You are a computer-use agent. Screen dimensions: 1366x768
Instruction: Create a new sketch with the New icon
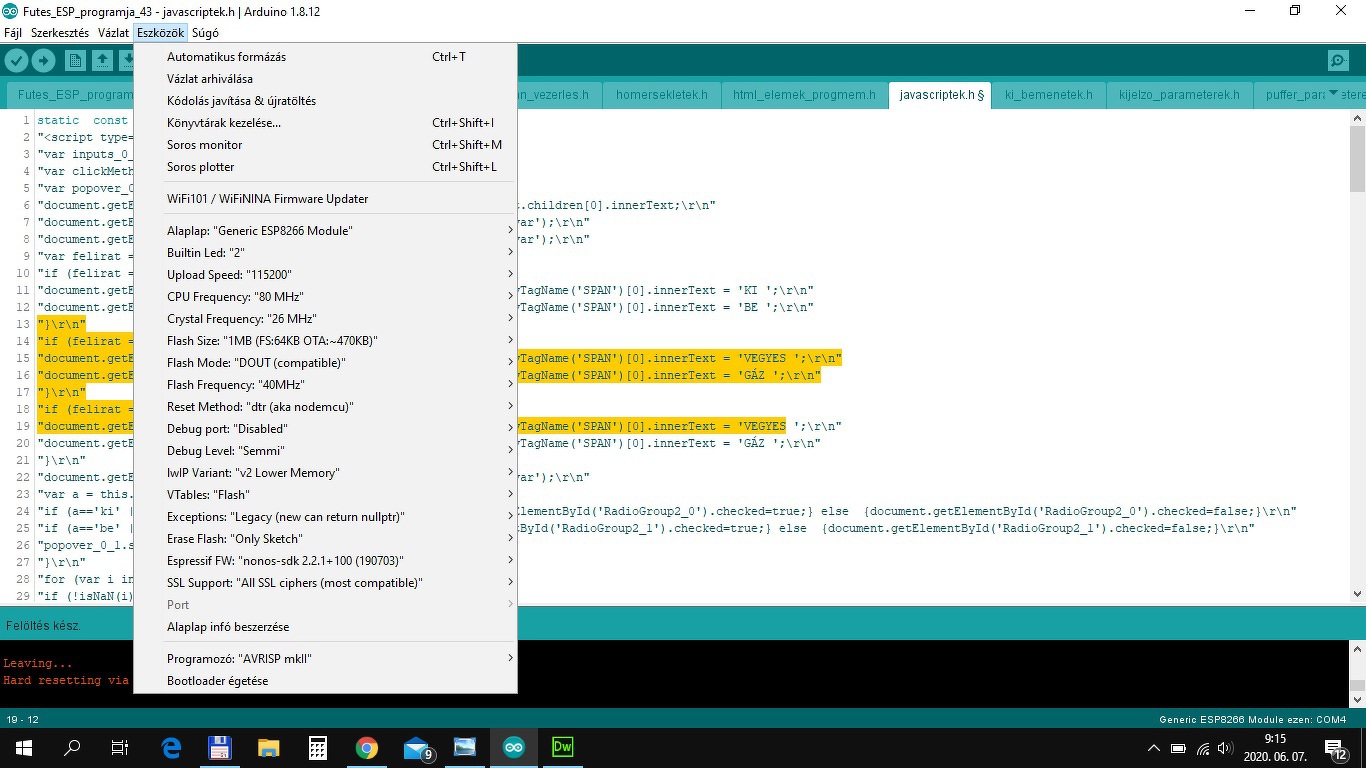click(75, 61)
